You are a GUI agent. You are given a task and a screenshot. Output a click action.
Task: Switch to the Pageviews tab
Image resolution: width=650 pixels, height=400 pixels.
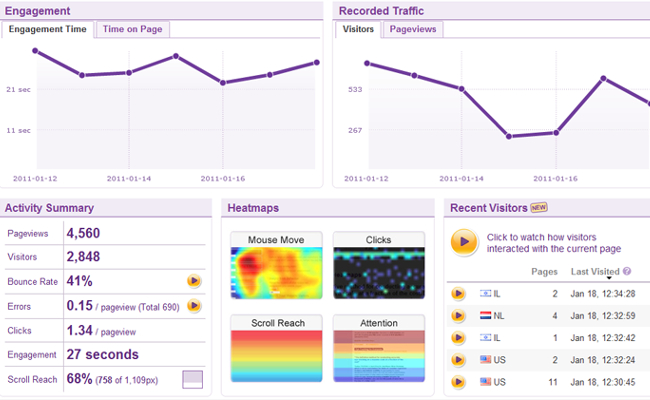point(412,29)
